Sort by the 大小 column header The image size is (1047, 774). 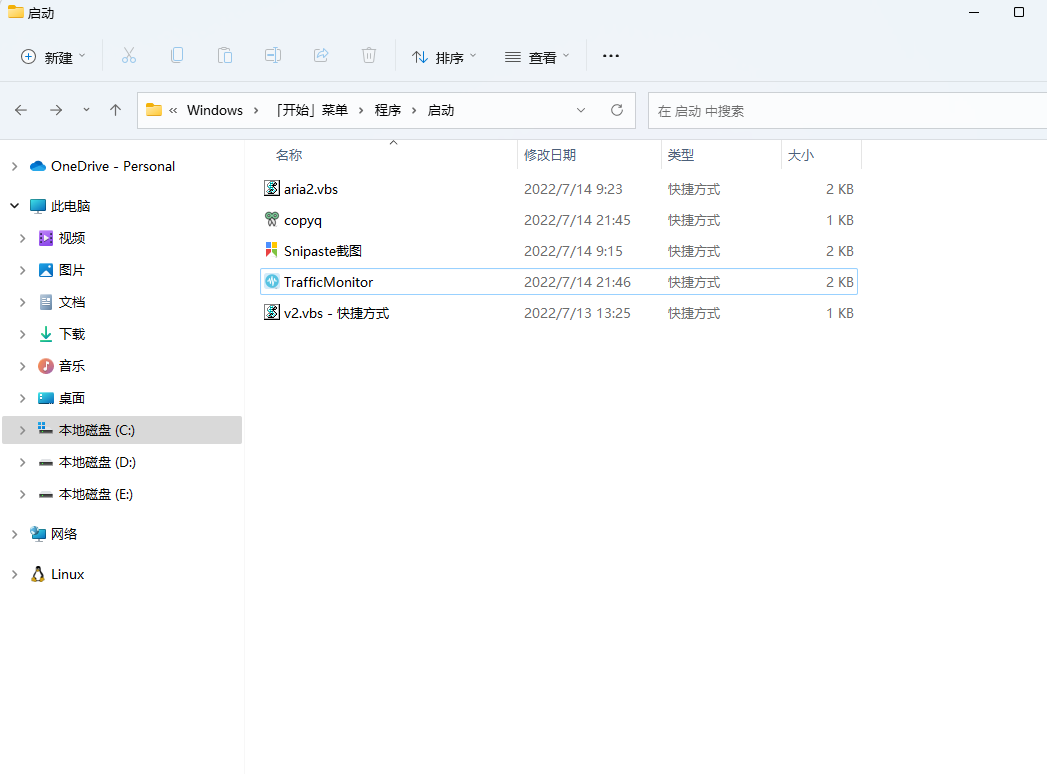pyautogui.click(x=801, y=155)
